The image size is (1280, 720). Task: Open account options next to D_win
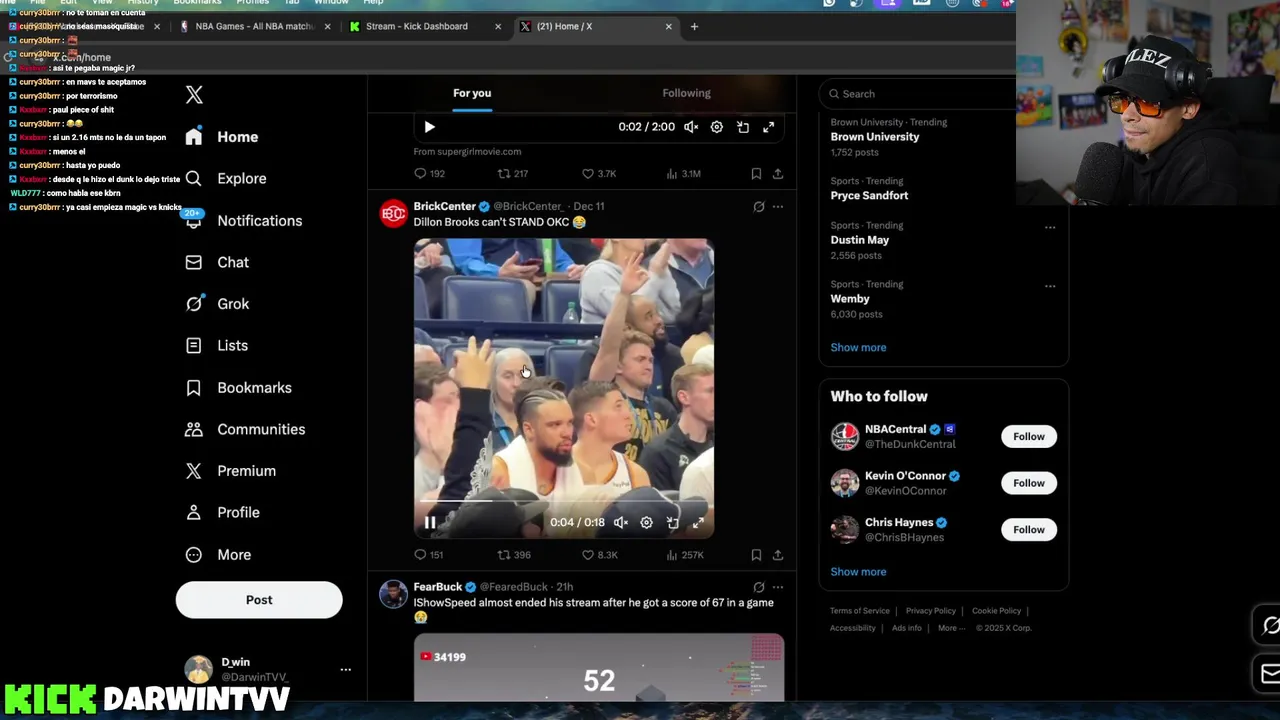(x=345, y=669)
